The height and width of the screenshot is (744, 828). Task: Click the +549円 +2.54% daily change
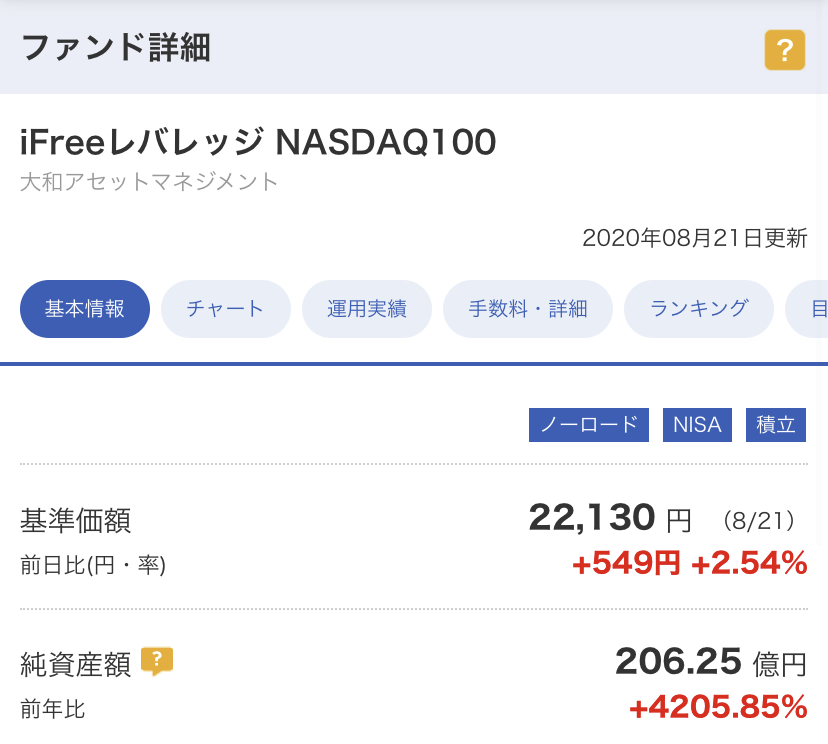689,564
